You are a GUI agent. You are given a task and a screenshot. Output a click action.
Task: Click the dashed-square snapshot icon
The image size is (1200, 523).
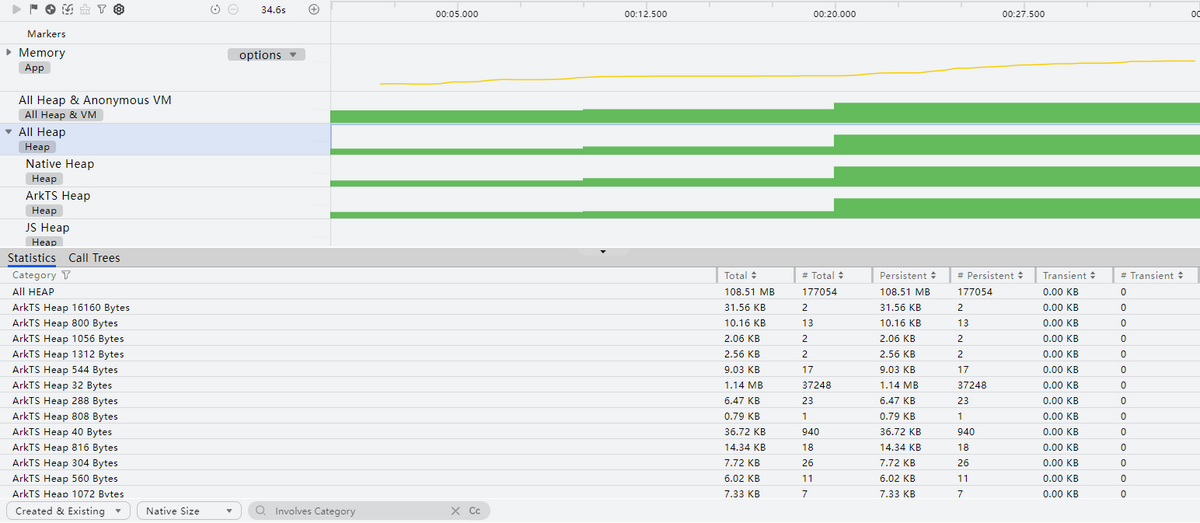click(67, 9)
